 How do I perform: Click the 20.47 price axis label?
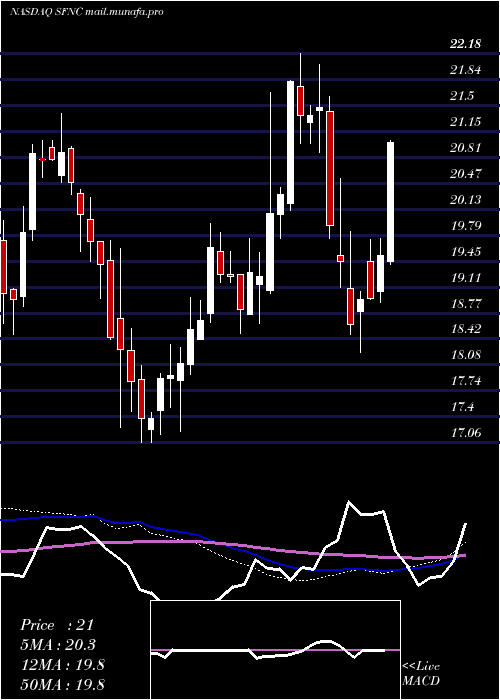(466, 174)
